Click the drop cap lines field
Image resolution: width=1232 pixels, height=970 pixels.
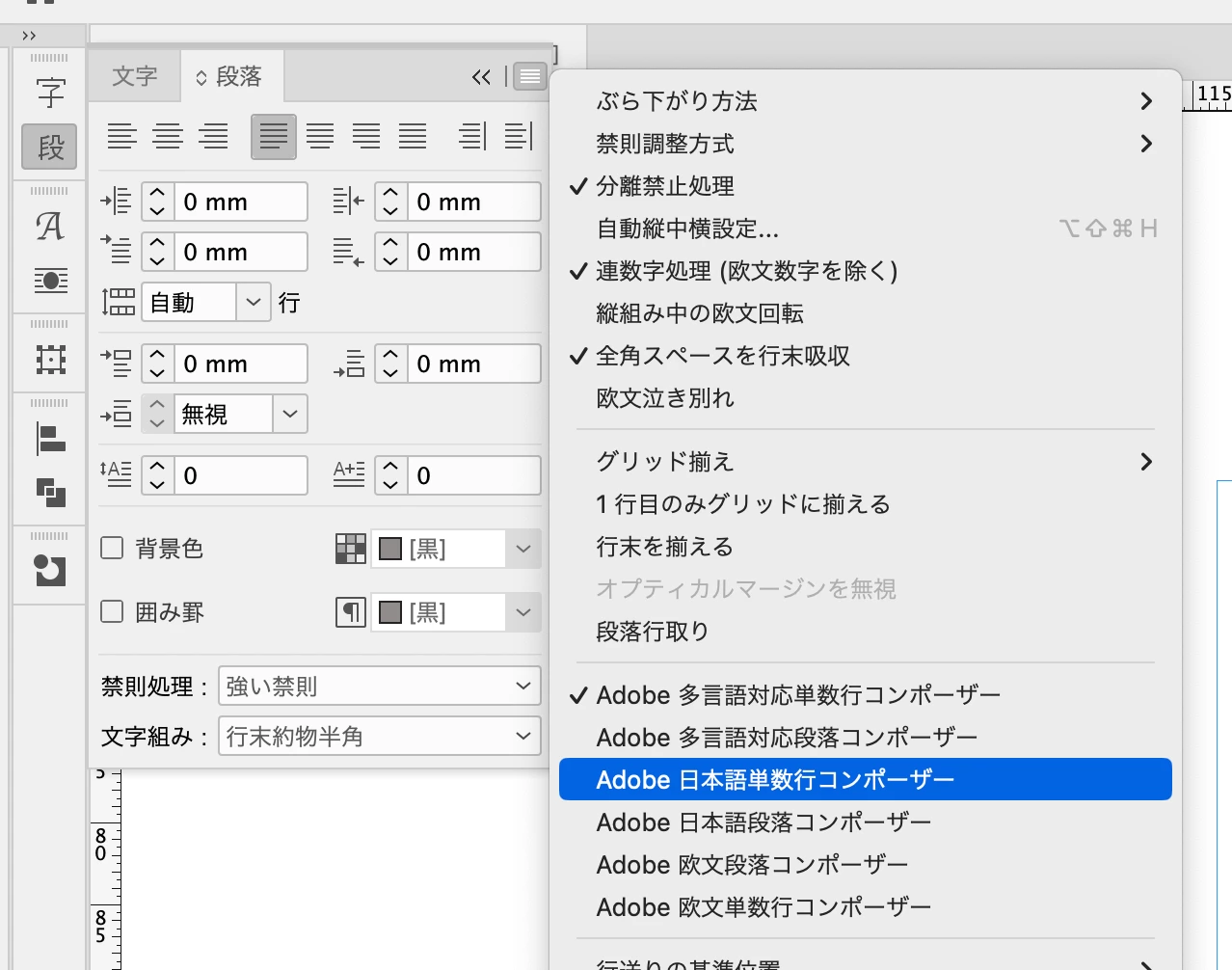pos(241,475)
